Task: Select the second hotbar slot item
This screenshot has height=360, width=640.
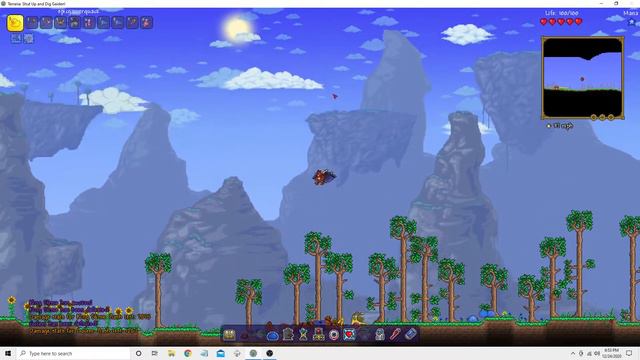Action: 32,22
